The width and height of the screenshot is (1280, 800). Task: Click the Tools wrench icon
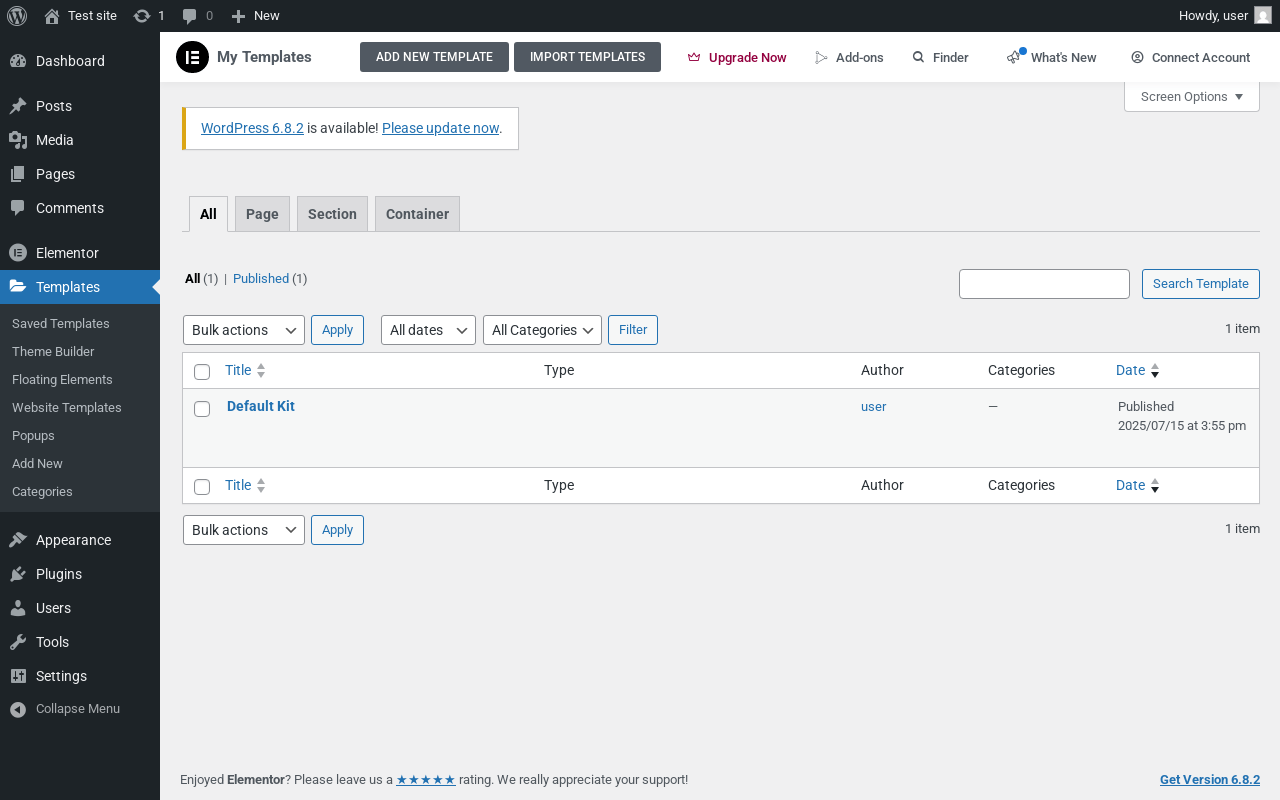(18, 642)
